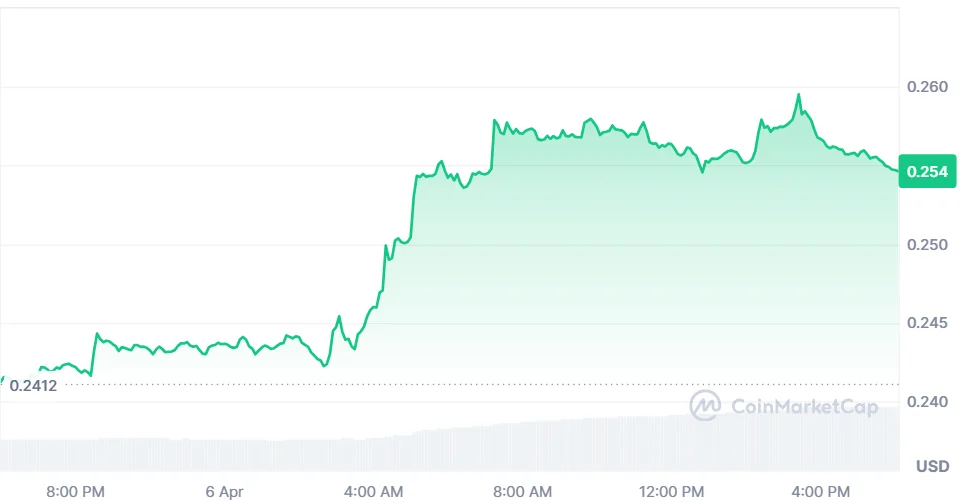970x503 pixels.
Task: Click the 0.260 price axis label
Action: 926,87
